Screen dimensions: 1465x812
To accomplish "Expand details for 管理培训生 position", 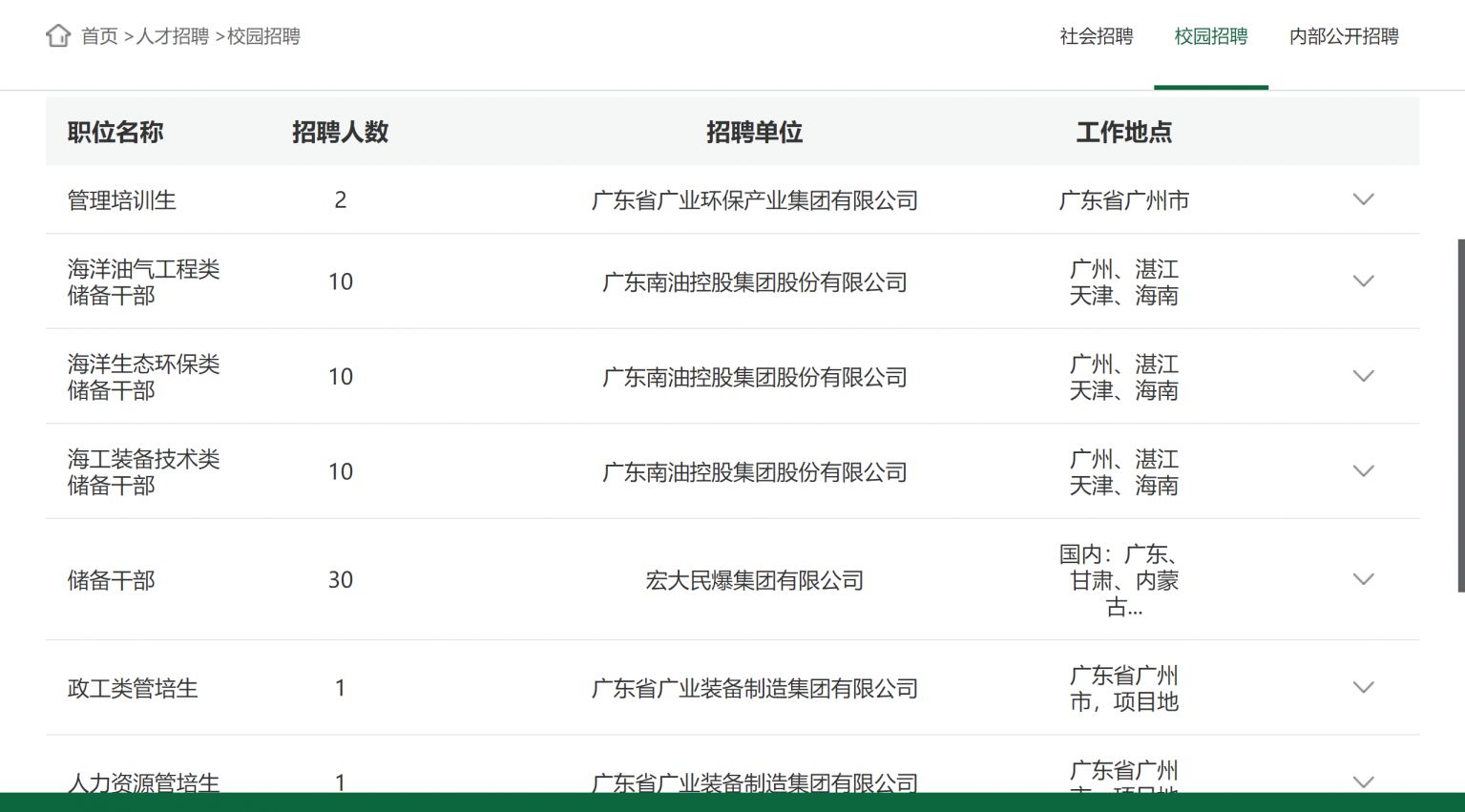I will (1364, 200).
